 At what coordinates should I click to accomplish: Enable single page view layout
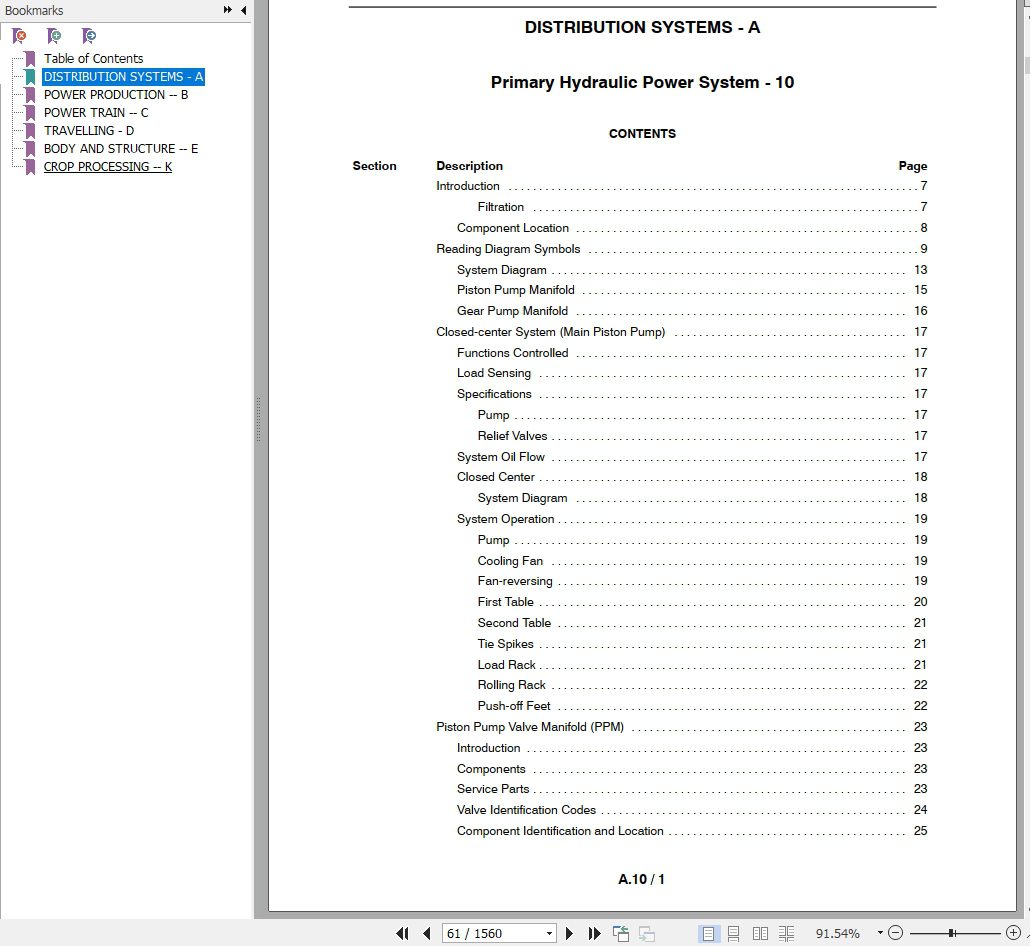(x=708, y=934)
